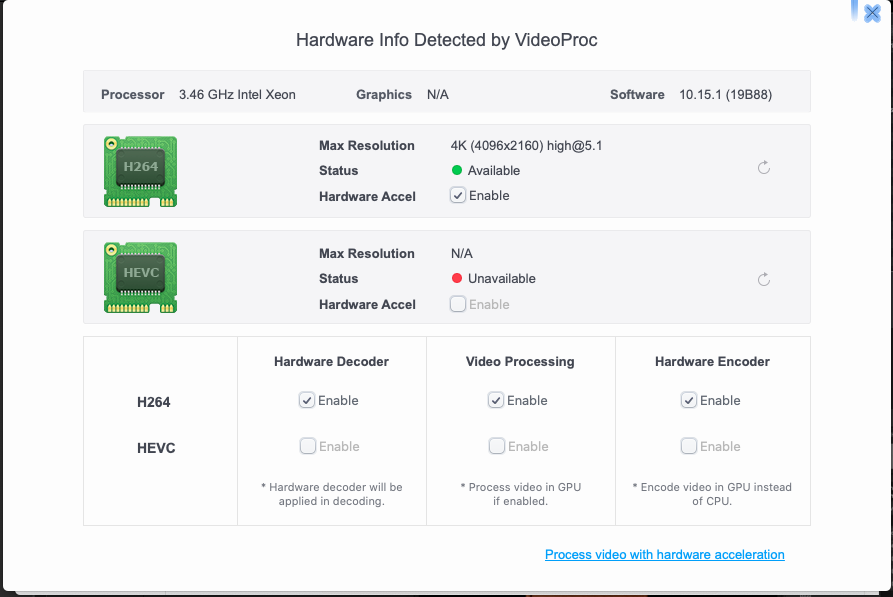This screenshot has width=893, height=597.
Task: Click the Processor 3.46 GHz Intel Xeon text
Action: (x=237, y=95)
